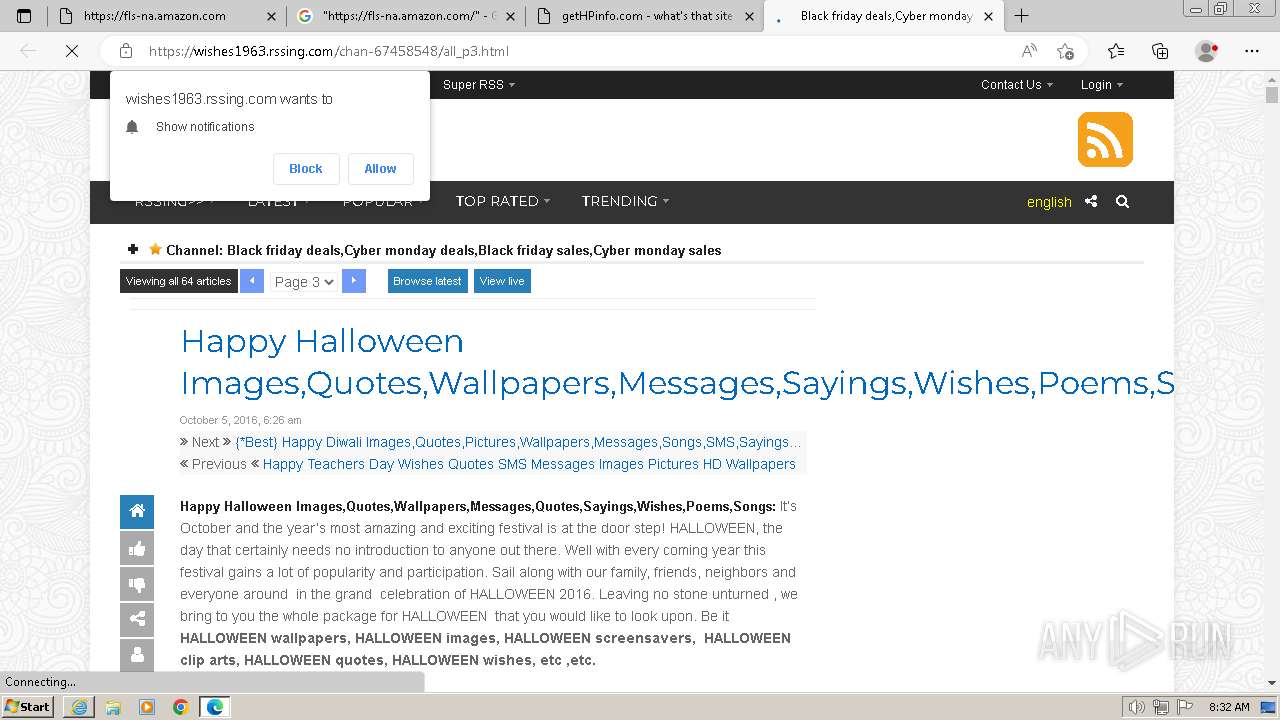Viewport: 1280px width, 720px height.
Task: Click the plus icon before Channel
Action: pyautogui.click(x=133, y=249)
